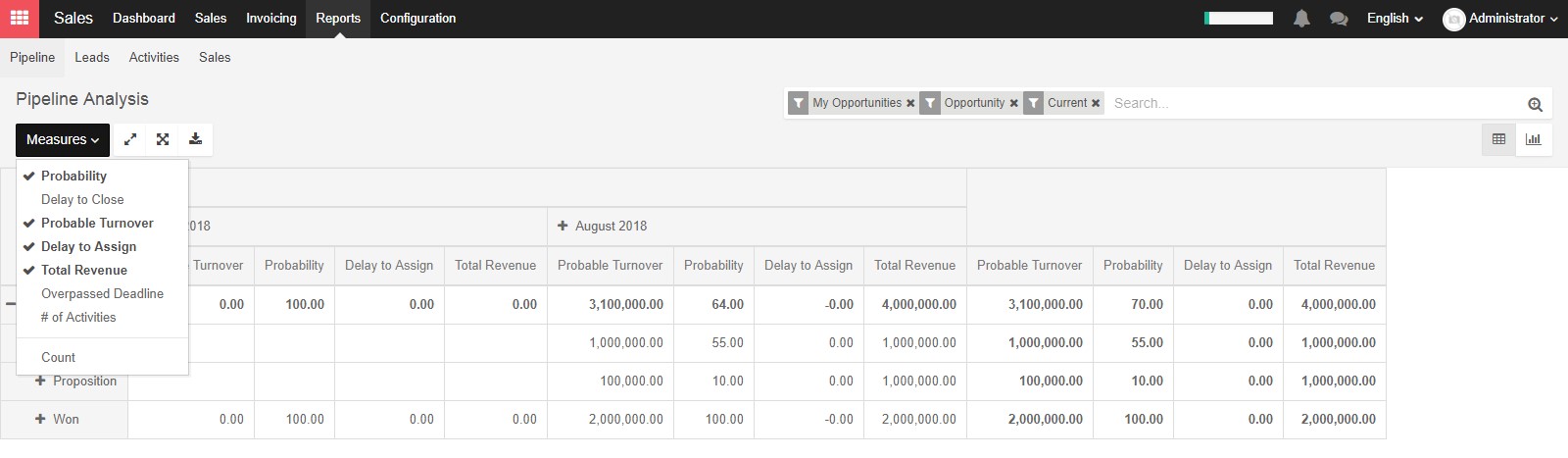Enable the Count measure
1568x458 pixels.
tap(102, 357)
